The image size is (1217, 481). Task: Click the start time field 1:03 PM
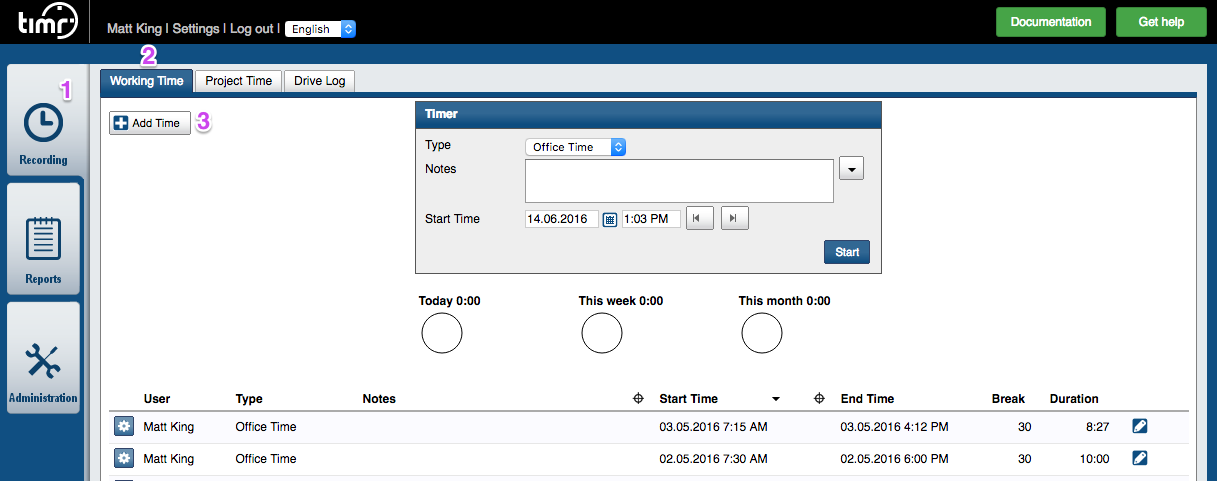tap(651, 219)
